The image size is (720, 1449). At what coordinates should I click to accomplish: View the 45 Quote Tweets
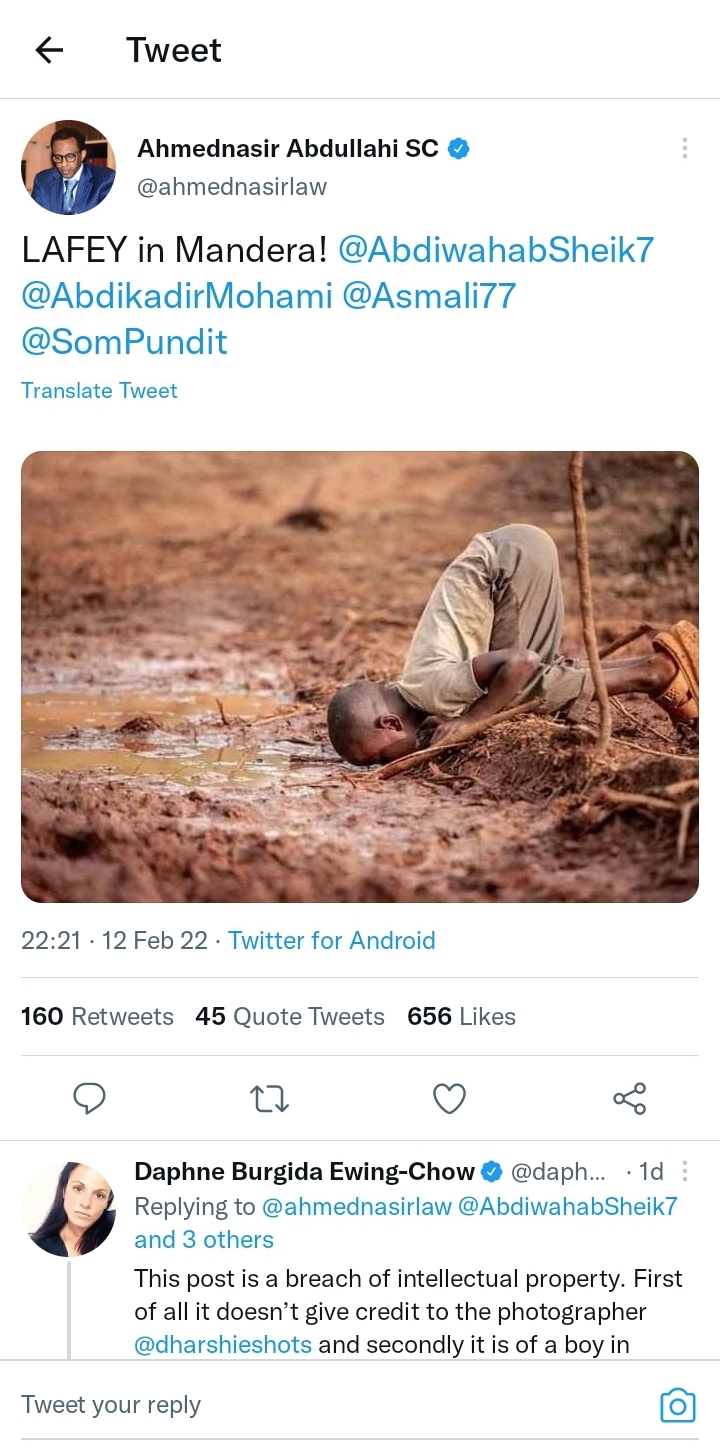click(x=290, y=1017)
